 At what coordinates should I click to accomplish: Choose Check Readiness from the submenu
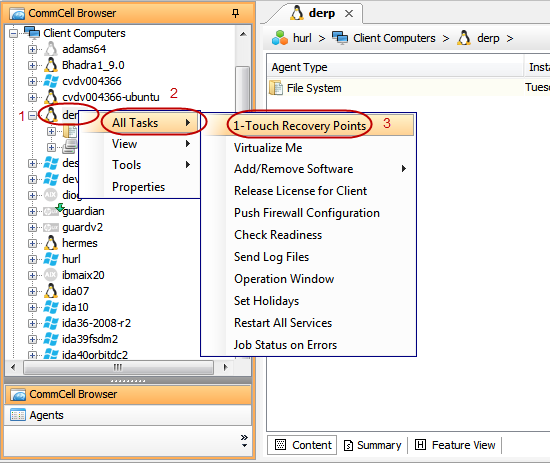point(278,235)
